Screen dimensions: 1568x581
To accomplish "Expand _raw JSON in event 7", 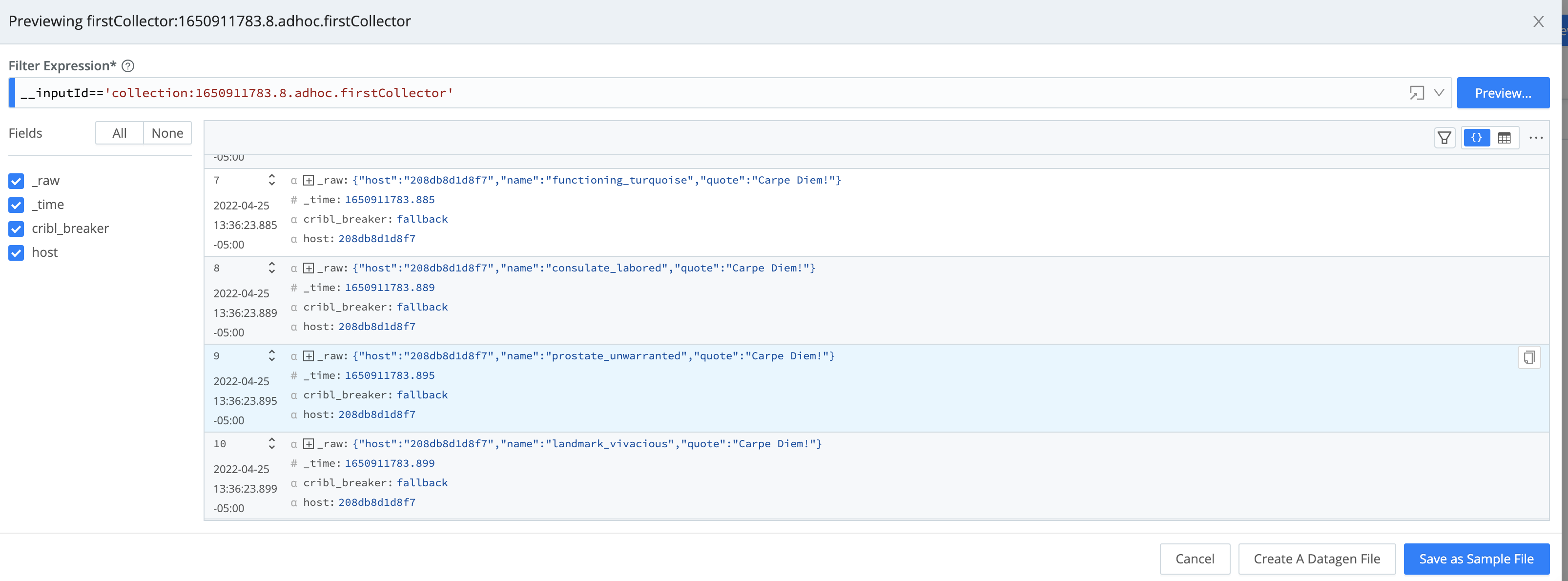I will (x=309, y=180).
